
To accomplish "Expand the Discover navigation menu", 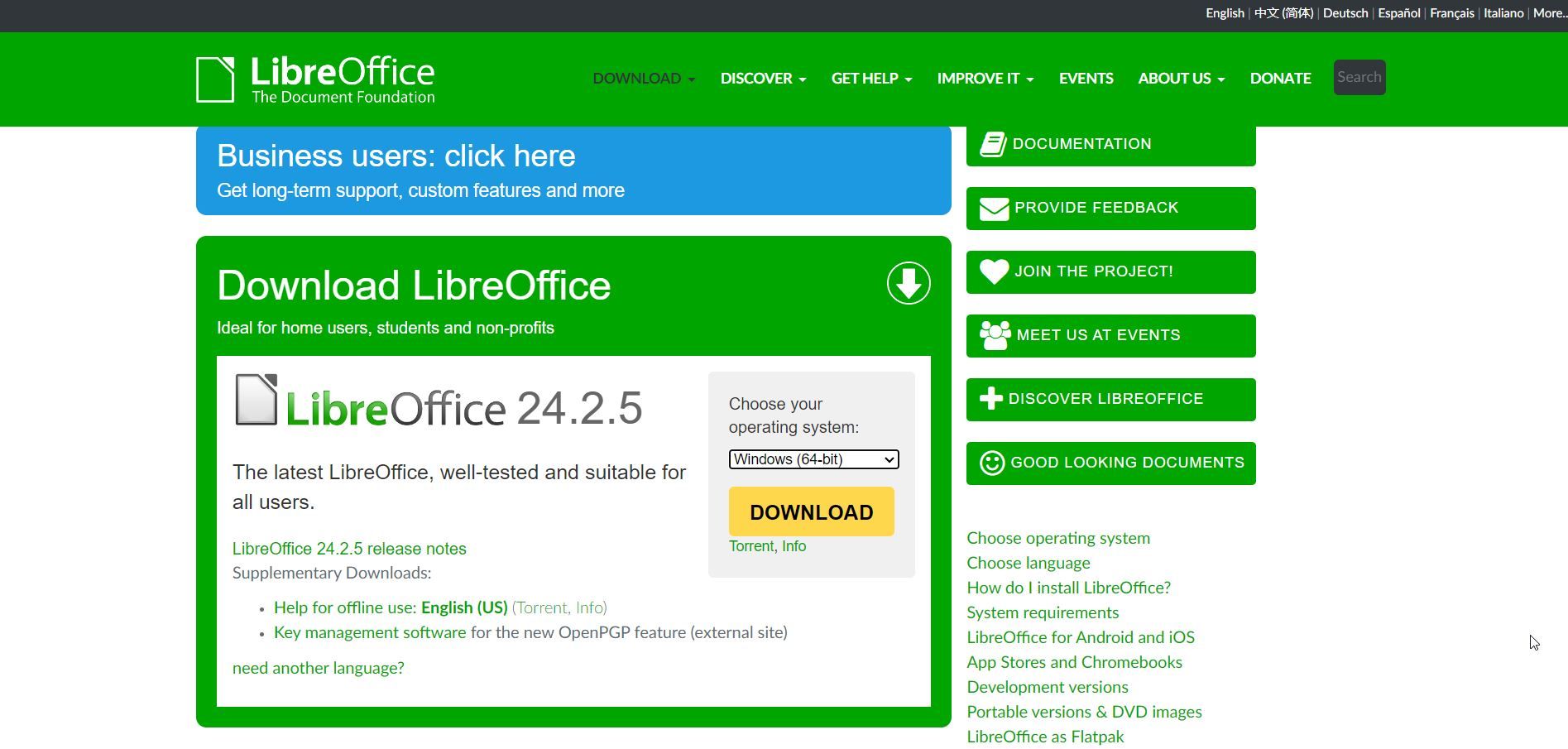I will 763,79.
